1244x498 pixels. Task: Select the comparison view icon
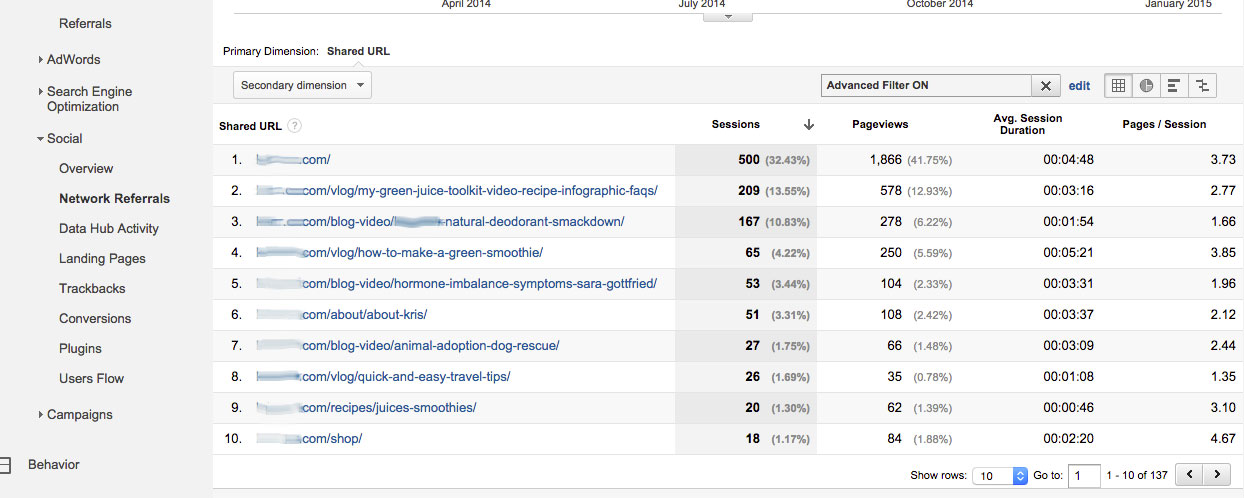pyautogui.click(x=1202, y=86)
